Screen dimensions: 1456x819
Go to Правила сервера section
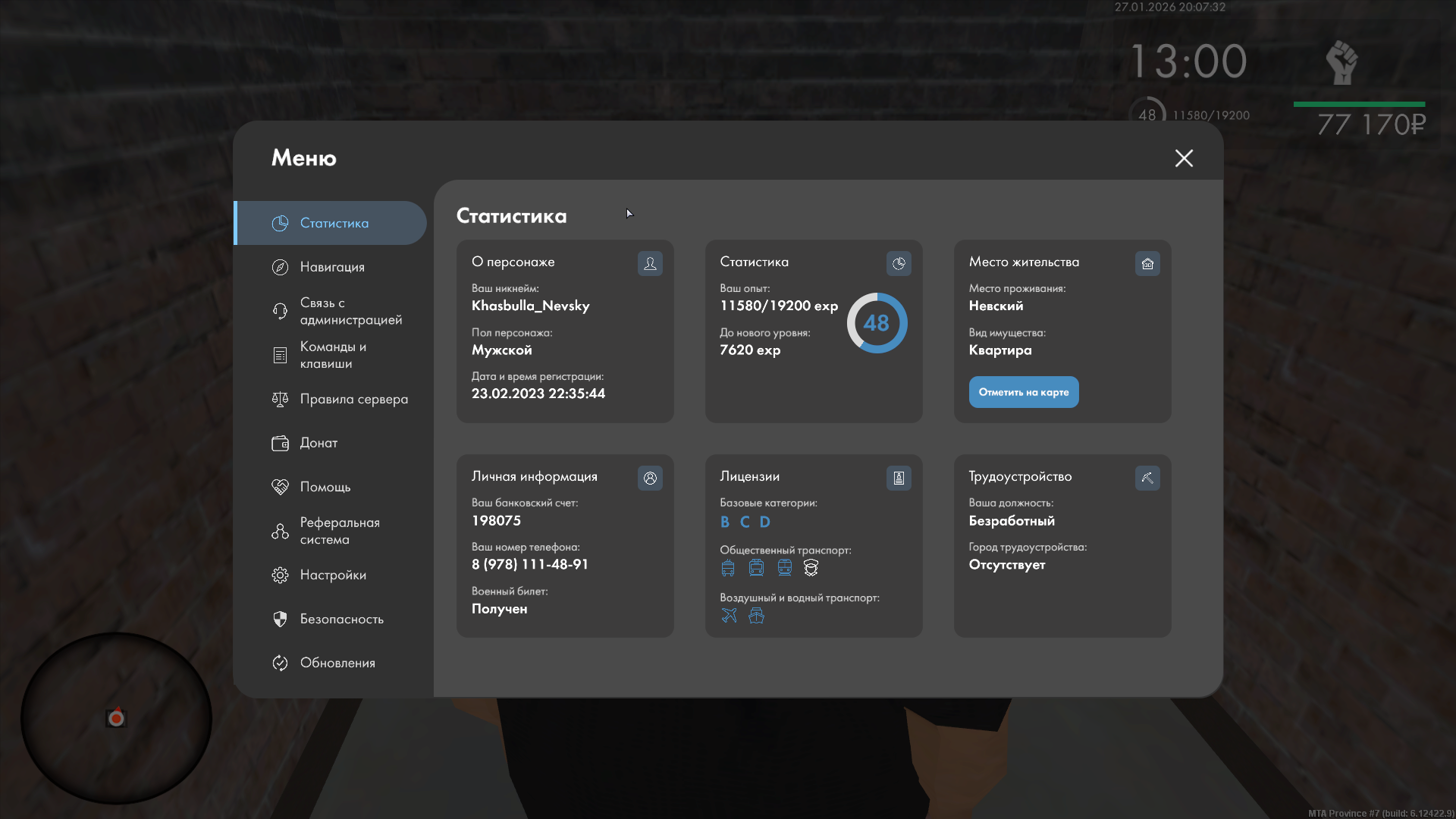[x=353, y=399]
